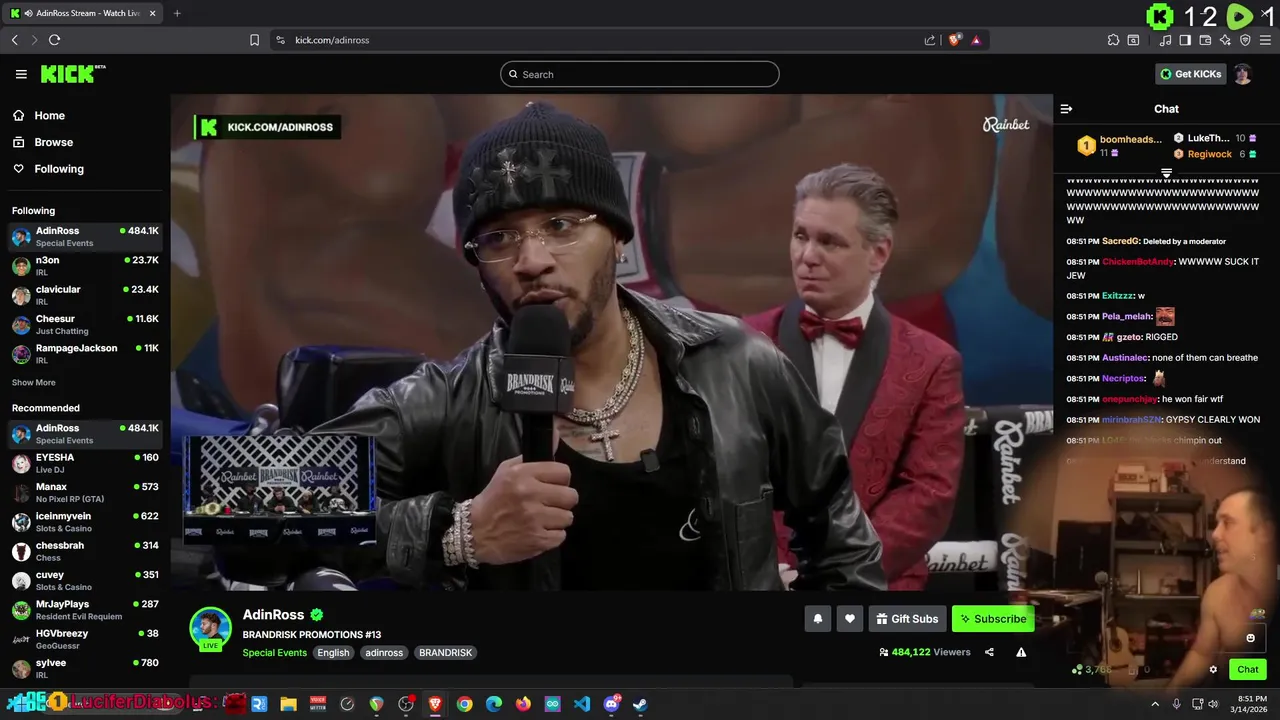Screen dimensions: 1280x720
Task: Click top gifter boomheads in chat leaderboard
Action: [x=1120, y=146]
